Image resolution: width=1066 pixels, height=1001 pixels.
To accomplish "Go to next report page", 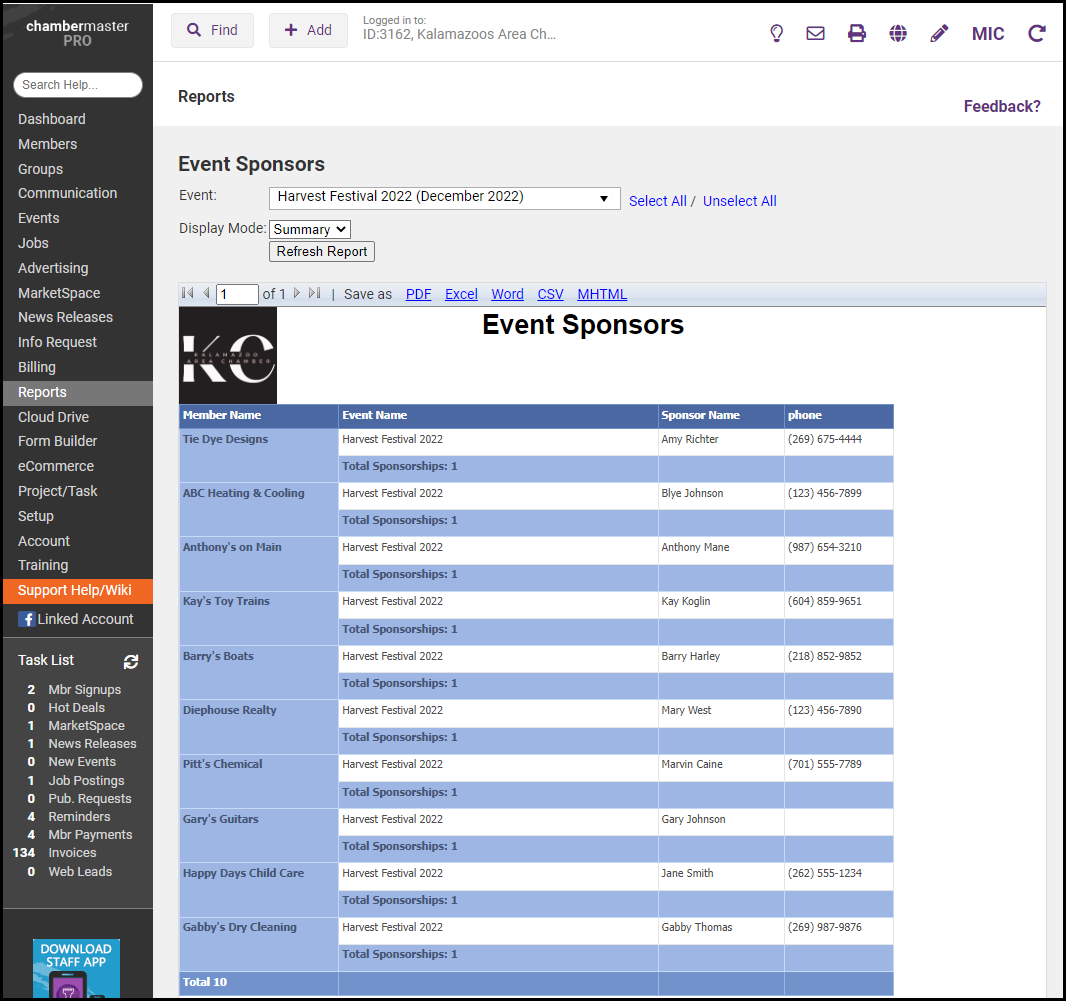I will point(296,293).
